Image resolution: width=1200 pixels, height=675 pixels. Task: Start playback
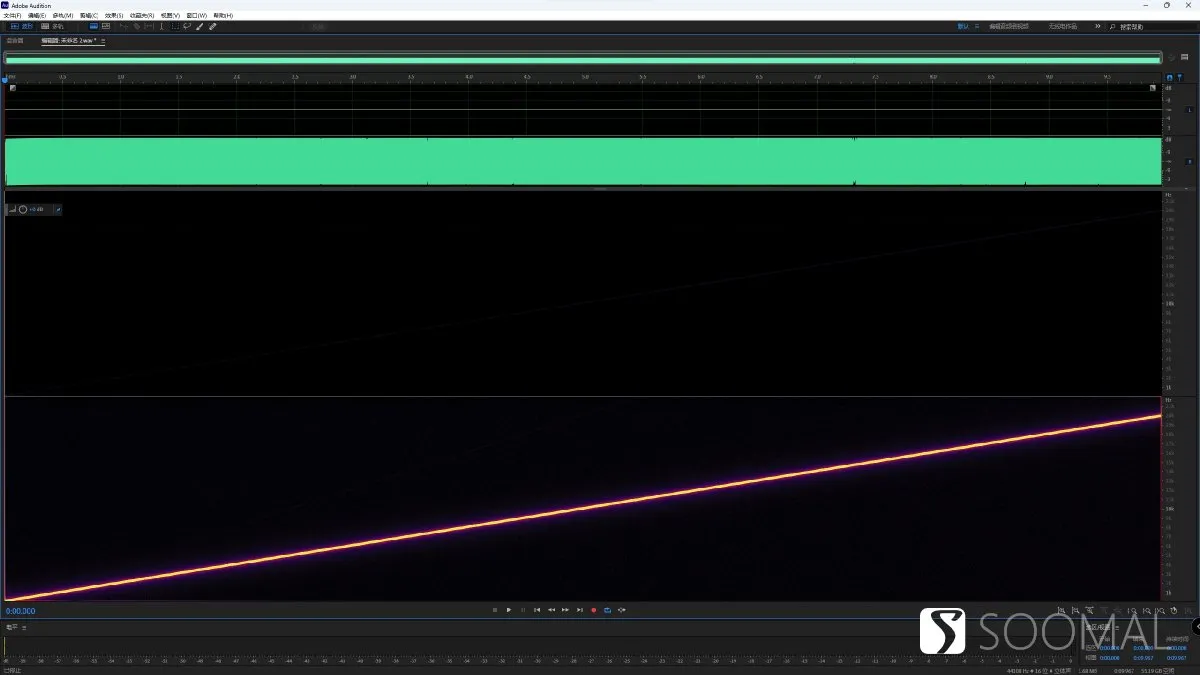[509, 610]
